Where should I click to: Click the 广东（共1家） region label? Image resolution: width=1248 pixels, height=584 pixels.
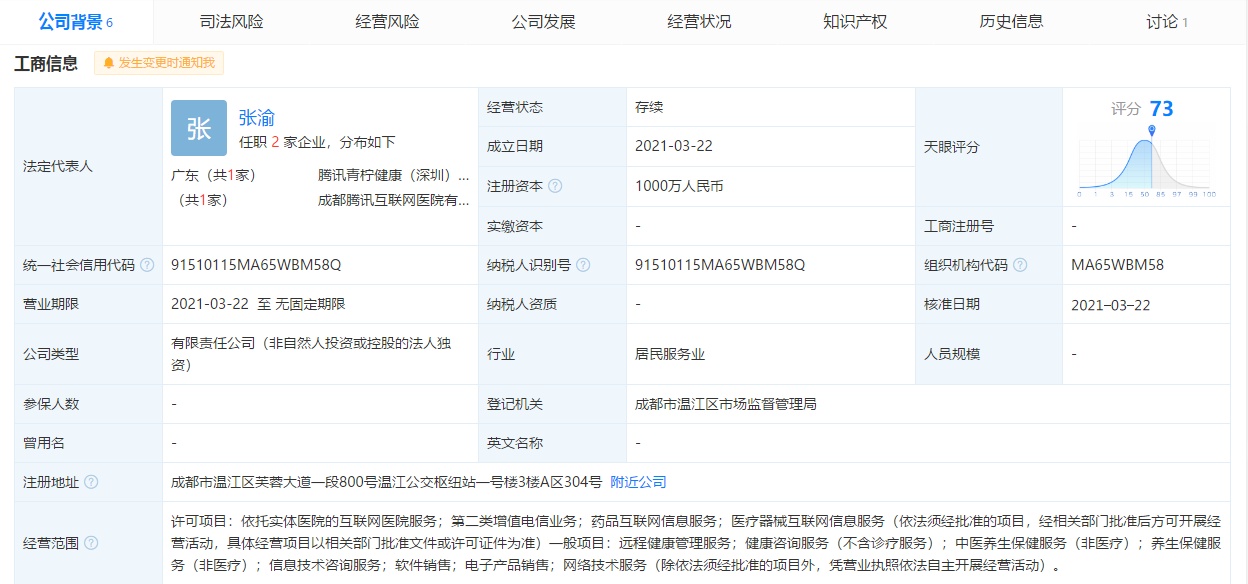click(213, 175)
